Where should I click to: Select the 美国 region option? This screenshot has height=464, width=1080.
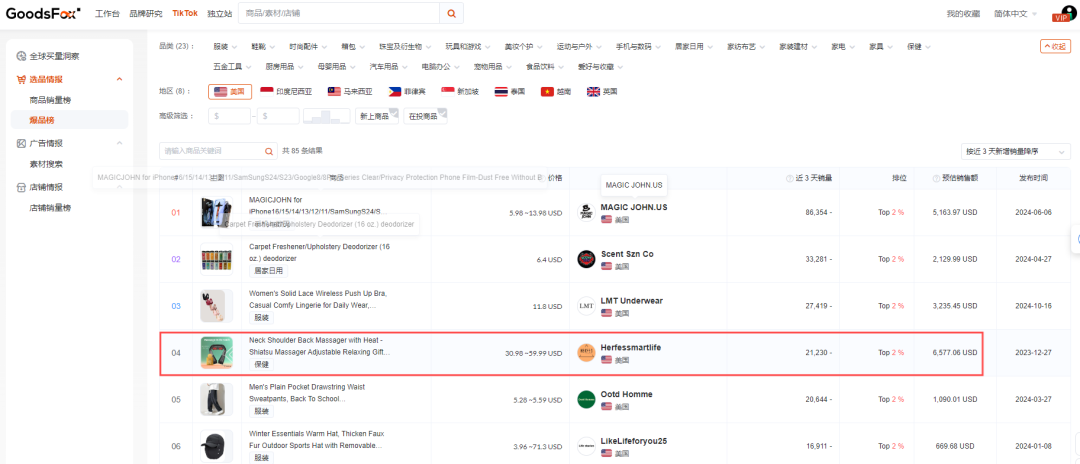230,92
